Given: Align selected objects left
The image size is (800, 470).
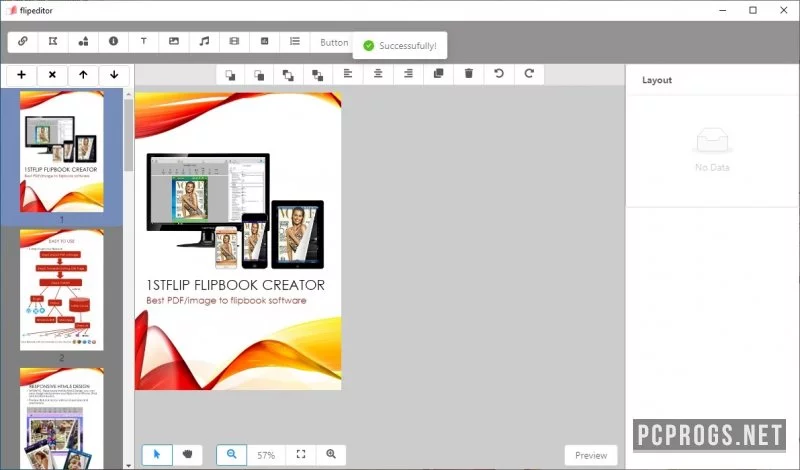Looking at the screenshot, I should click(x=347, y=74).
